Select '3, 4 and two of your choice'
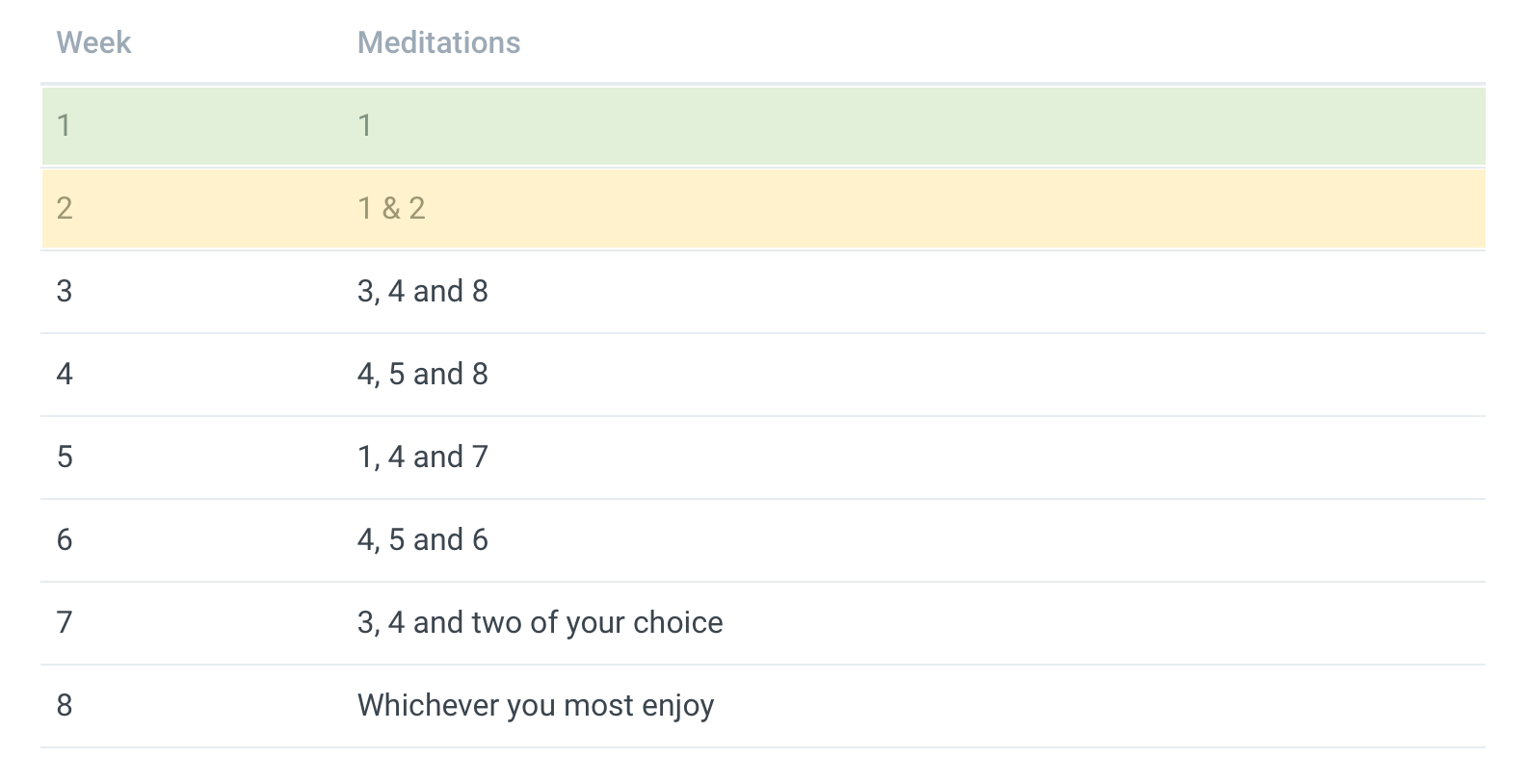 (x=540, y=622)
